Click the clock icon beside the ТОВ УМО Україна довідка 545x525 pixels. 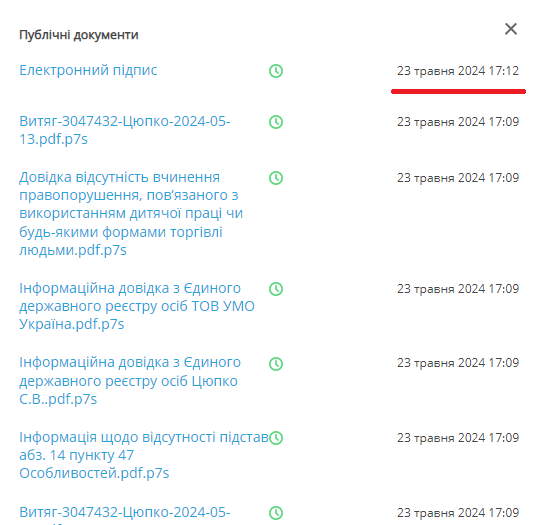point(276,289)
